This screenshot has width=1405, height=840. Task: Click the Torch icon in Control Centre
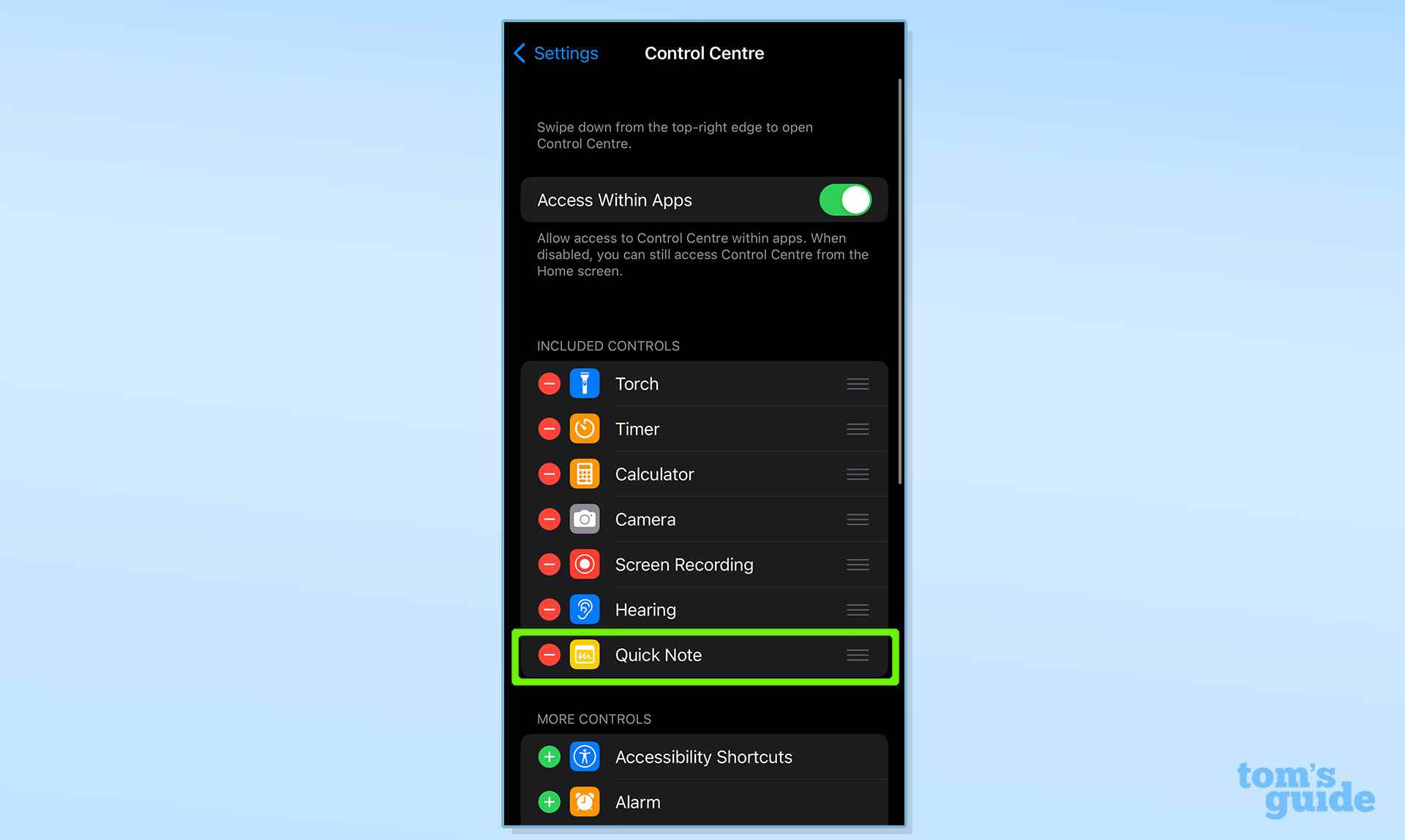584,383
